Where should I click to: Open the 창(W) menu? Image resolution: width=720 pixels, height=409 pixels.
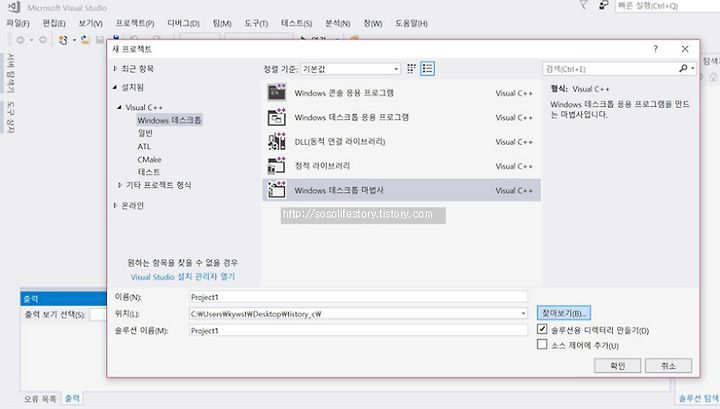coord(372,23)
